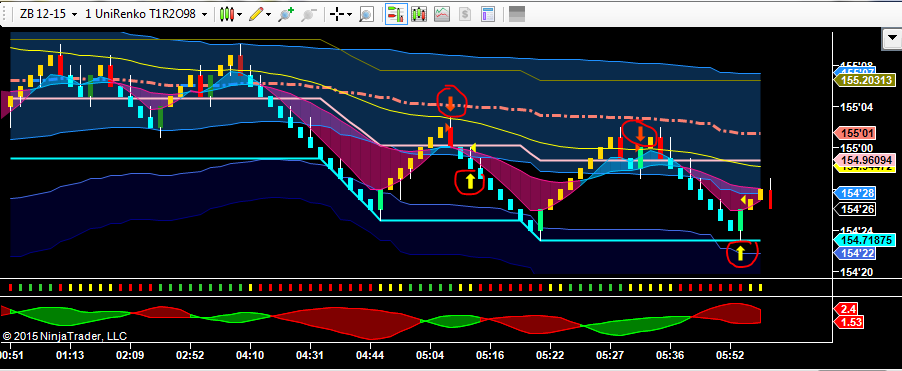Expand the crosshair cursor dropdown arrow
Viewport: 902px width, 371px height.
point(349,14)
